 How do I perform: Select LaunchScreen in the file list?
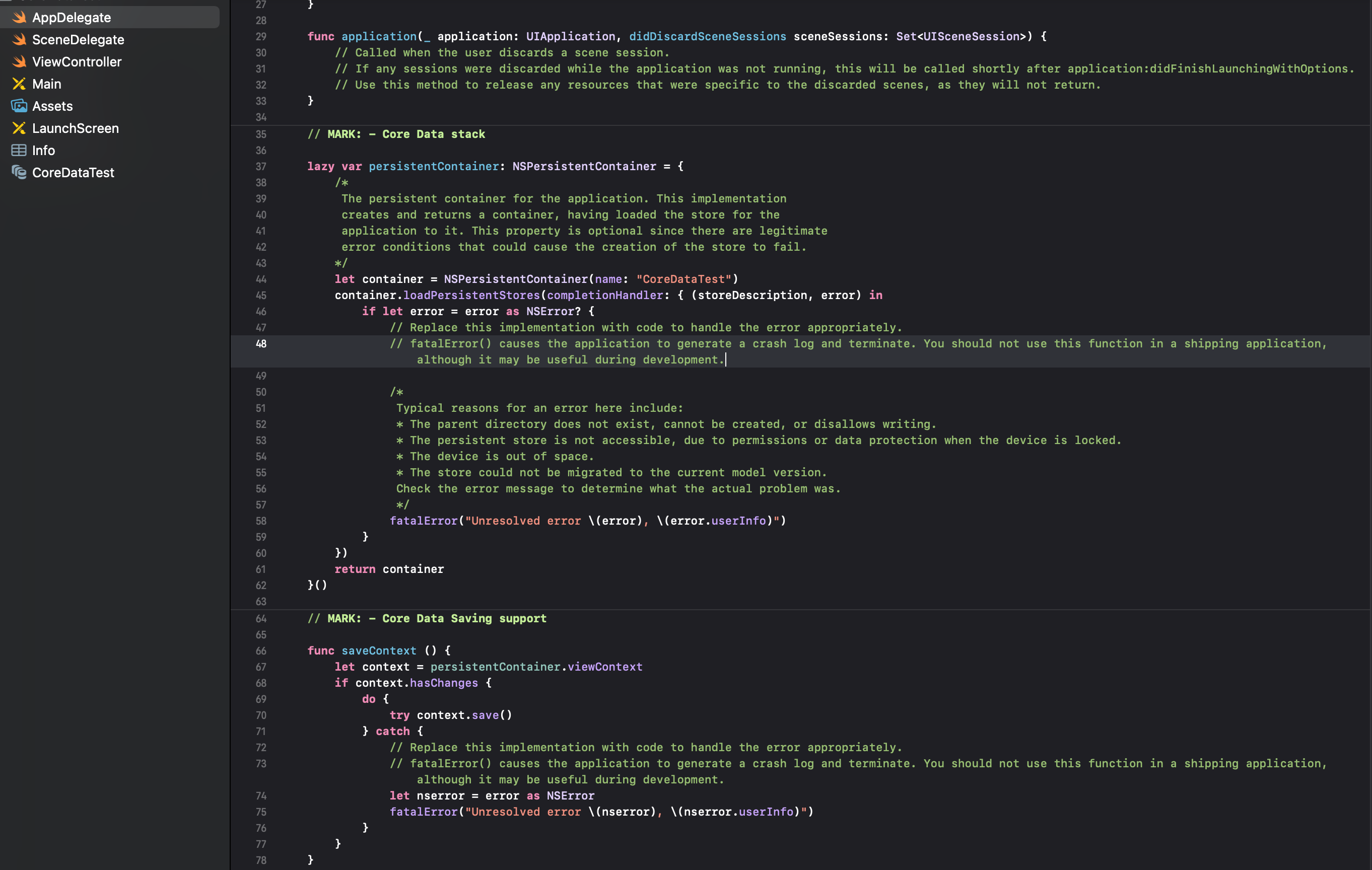tap(110, 129)
